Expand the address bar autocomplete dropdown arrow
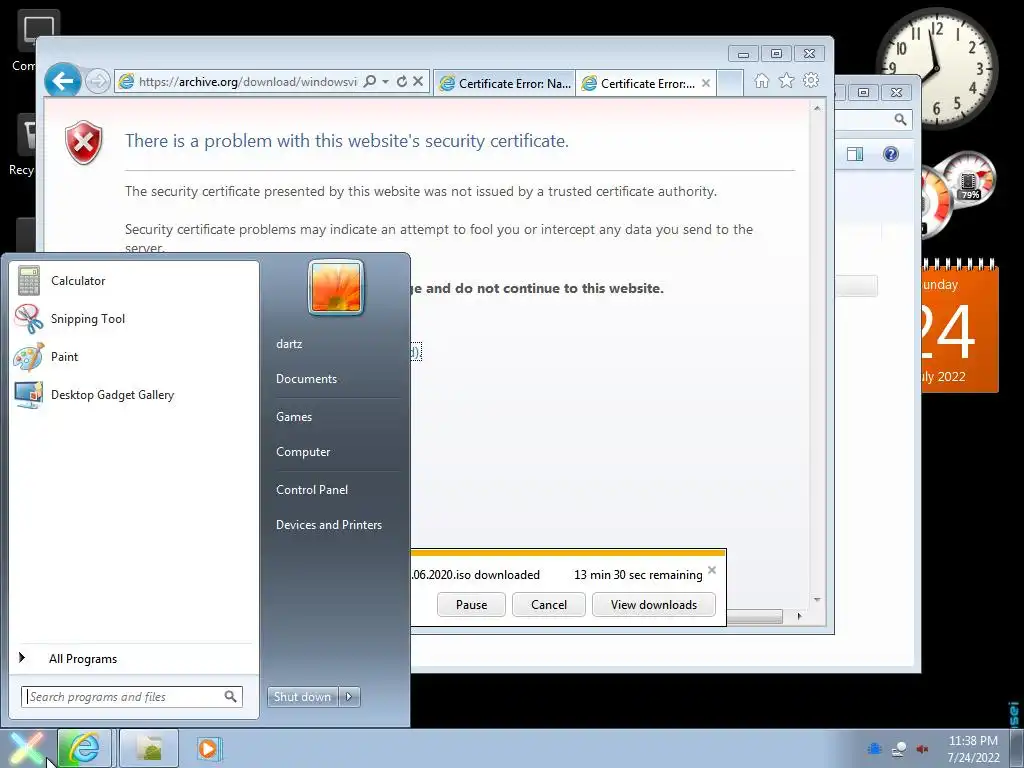The height and width of the screenshot is (768, 1024). pos(385,81)
